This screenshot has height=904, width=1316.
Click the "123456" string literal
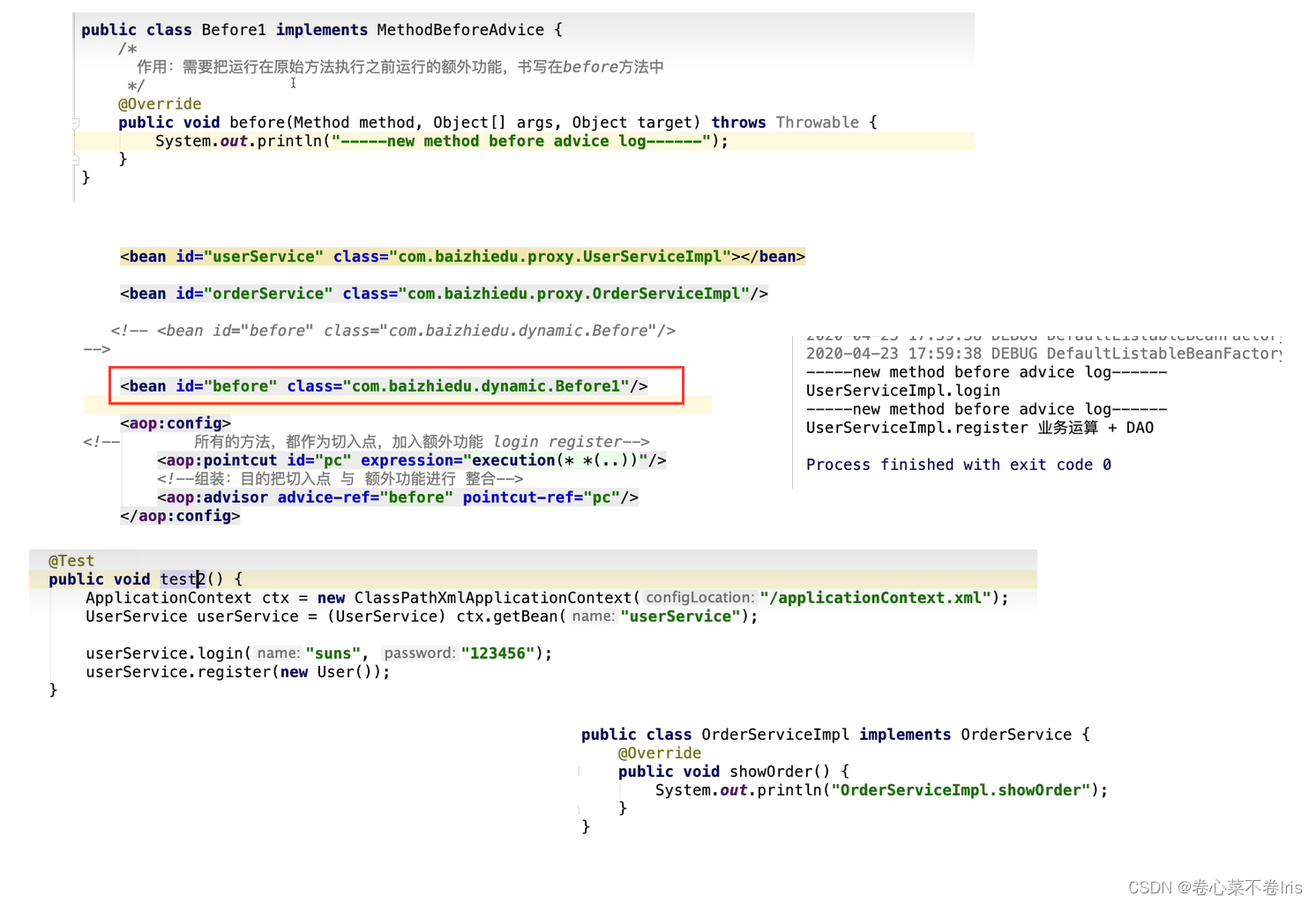click(498, 654)
